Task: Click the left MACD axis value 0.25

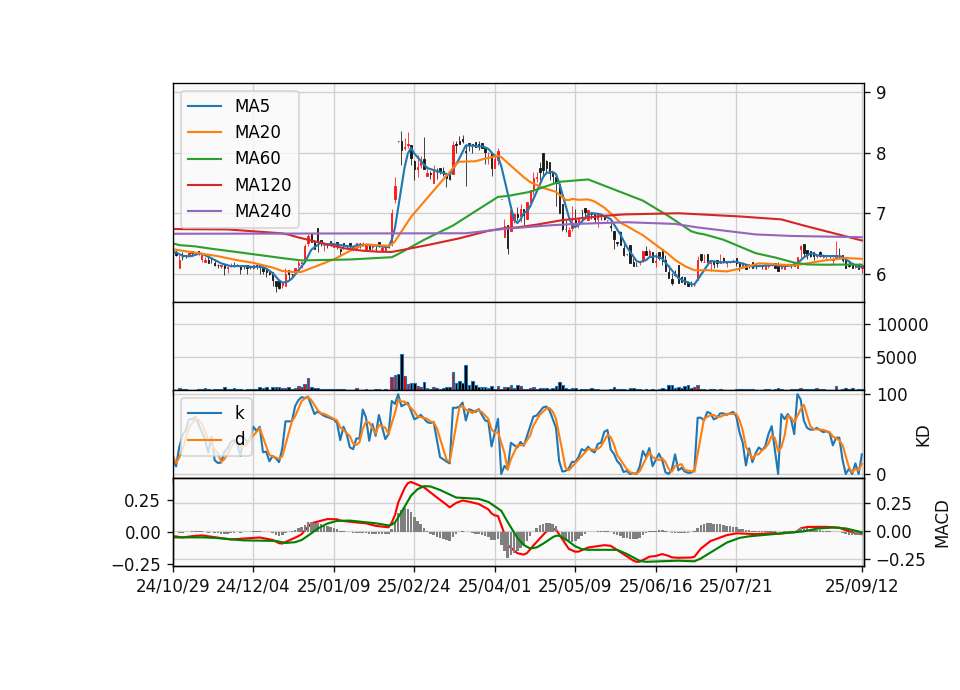Action: coord(142,501)
